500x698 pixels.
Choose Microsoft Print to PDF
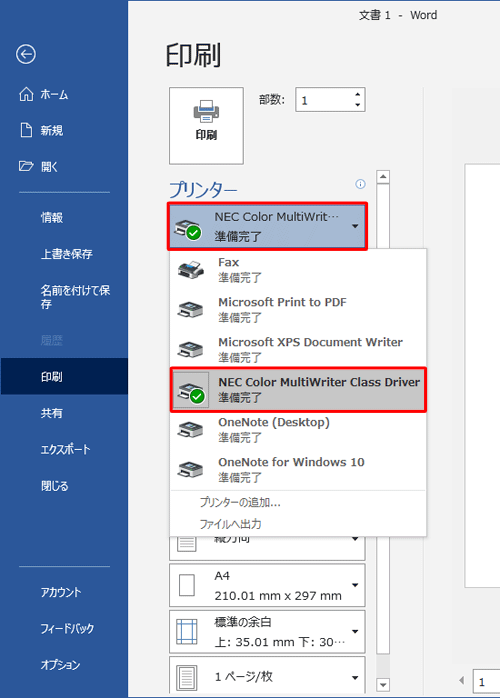point(298,310)
